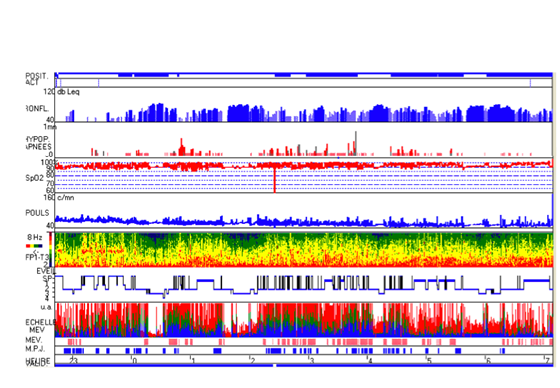
Task: Select the FP1-T3 EEG derivation label
Action: pyautogui.click(x=37, y=257)
